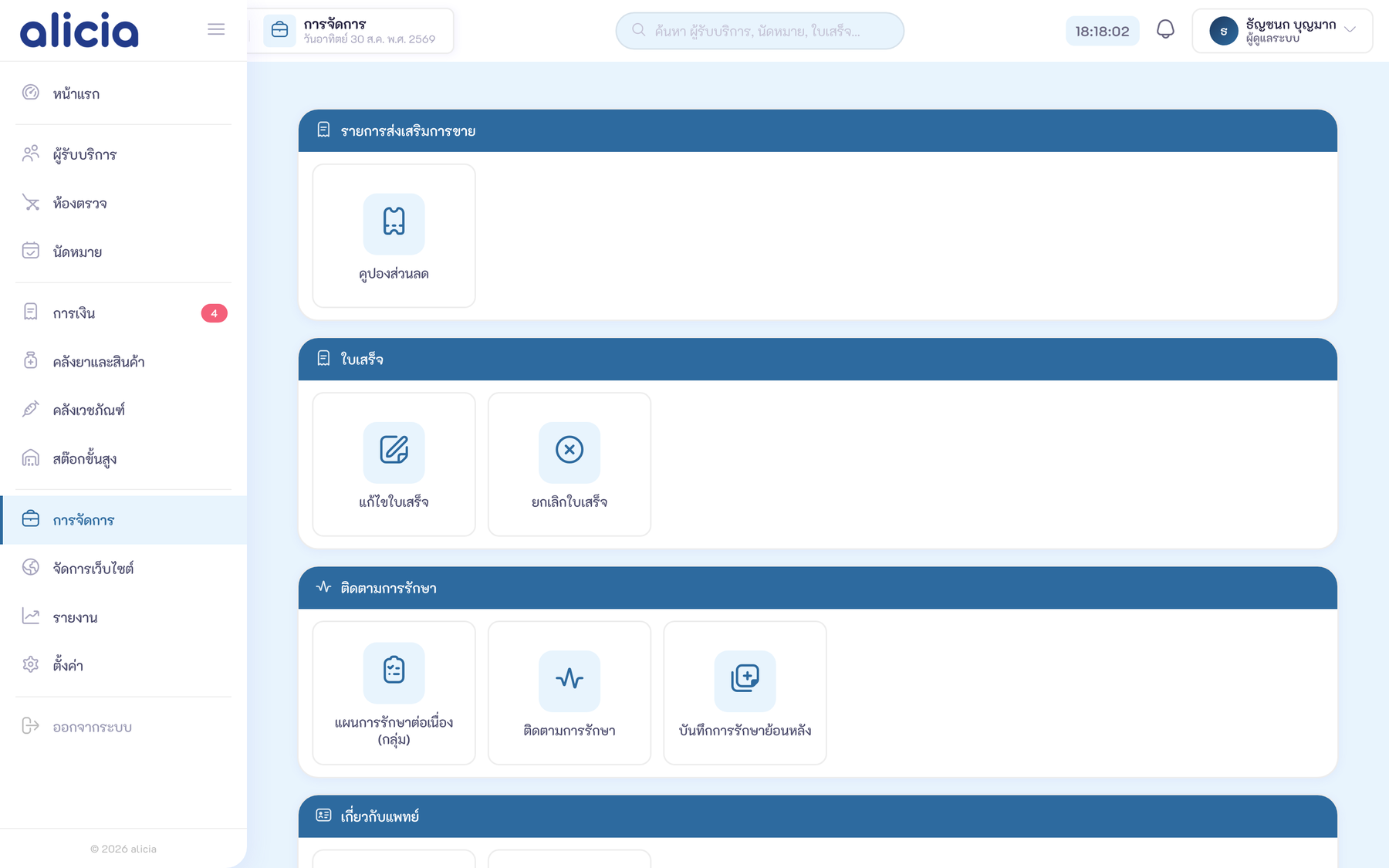
Task: Open บันทึกการรักษาย้อนหลัง card
Action: point(745,693)
